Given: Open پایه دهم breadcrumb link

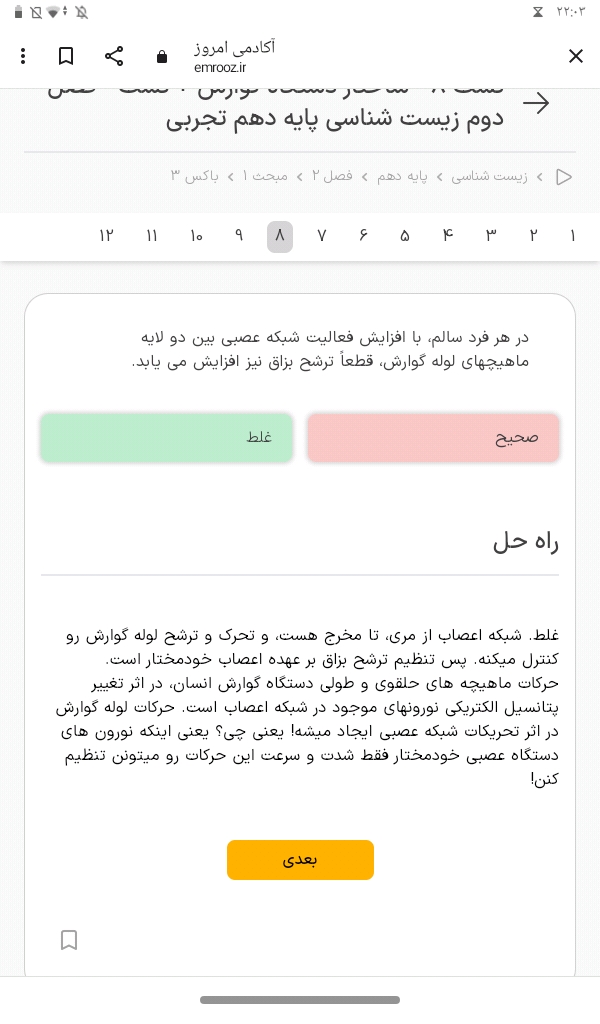Looking at the screenshot, I should (x=403, y=177).
